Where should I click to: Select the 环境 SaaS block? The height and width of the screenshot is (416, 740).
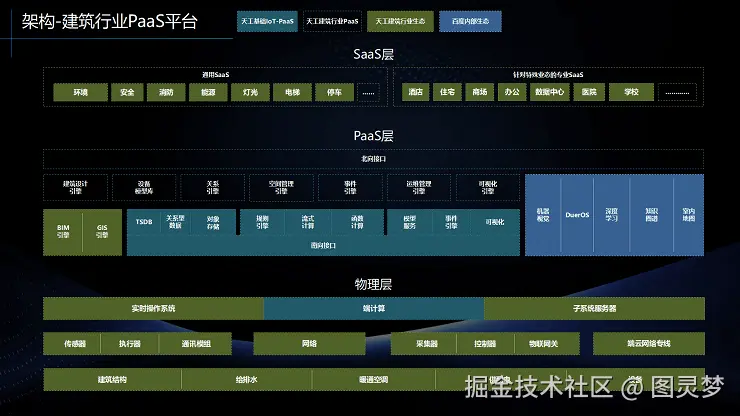point(81,92)
